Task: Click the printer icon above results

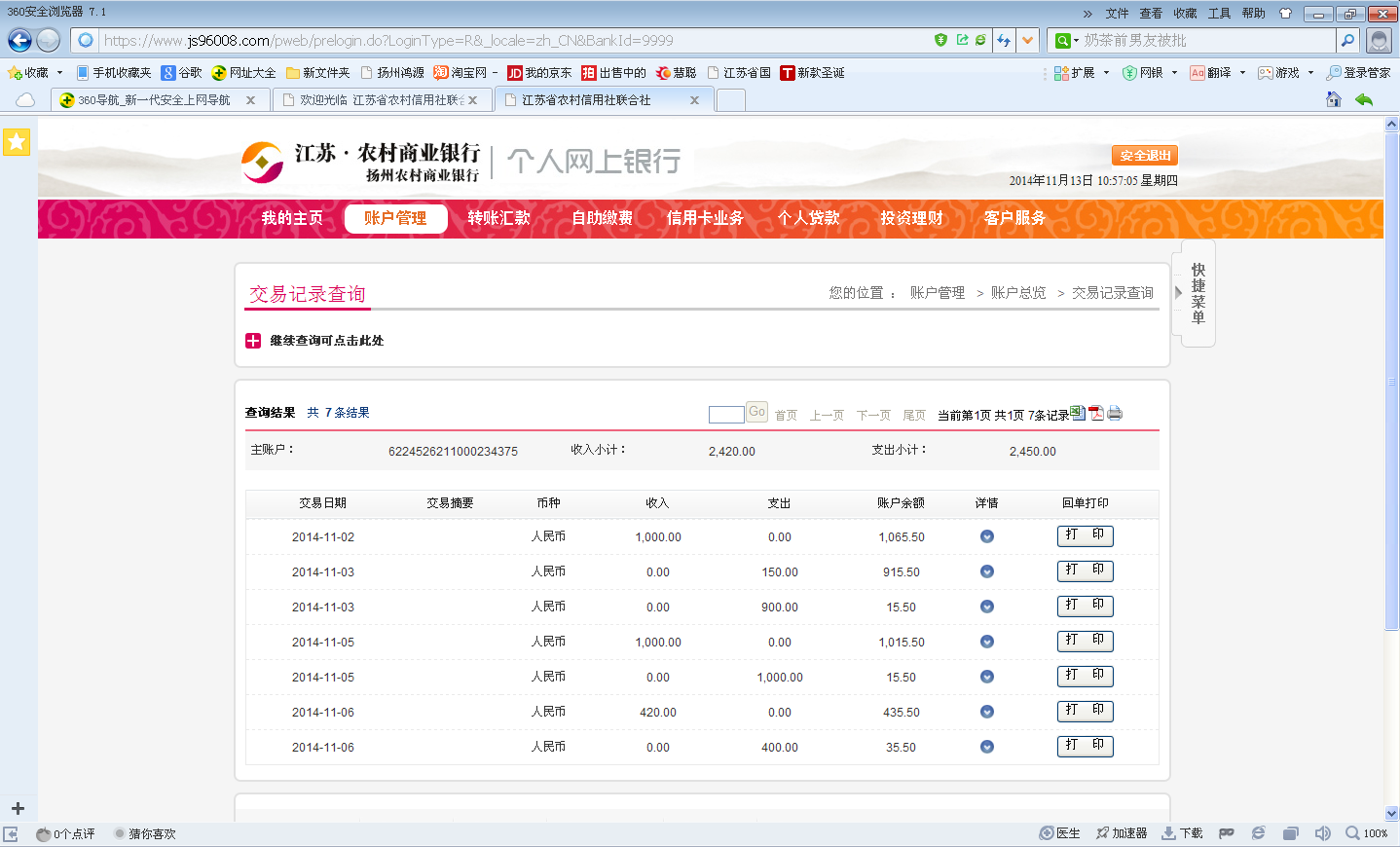Action: [x=1115, y=413]
